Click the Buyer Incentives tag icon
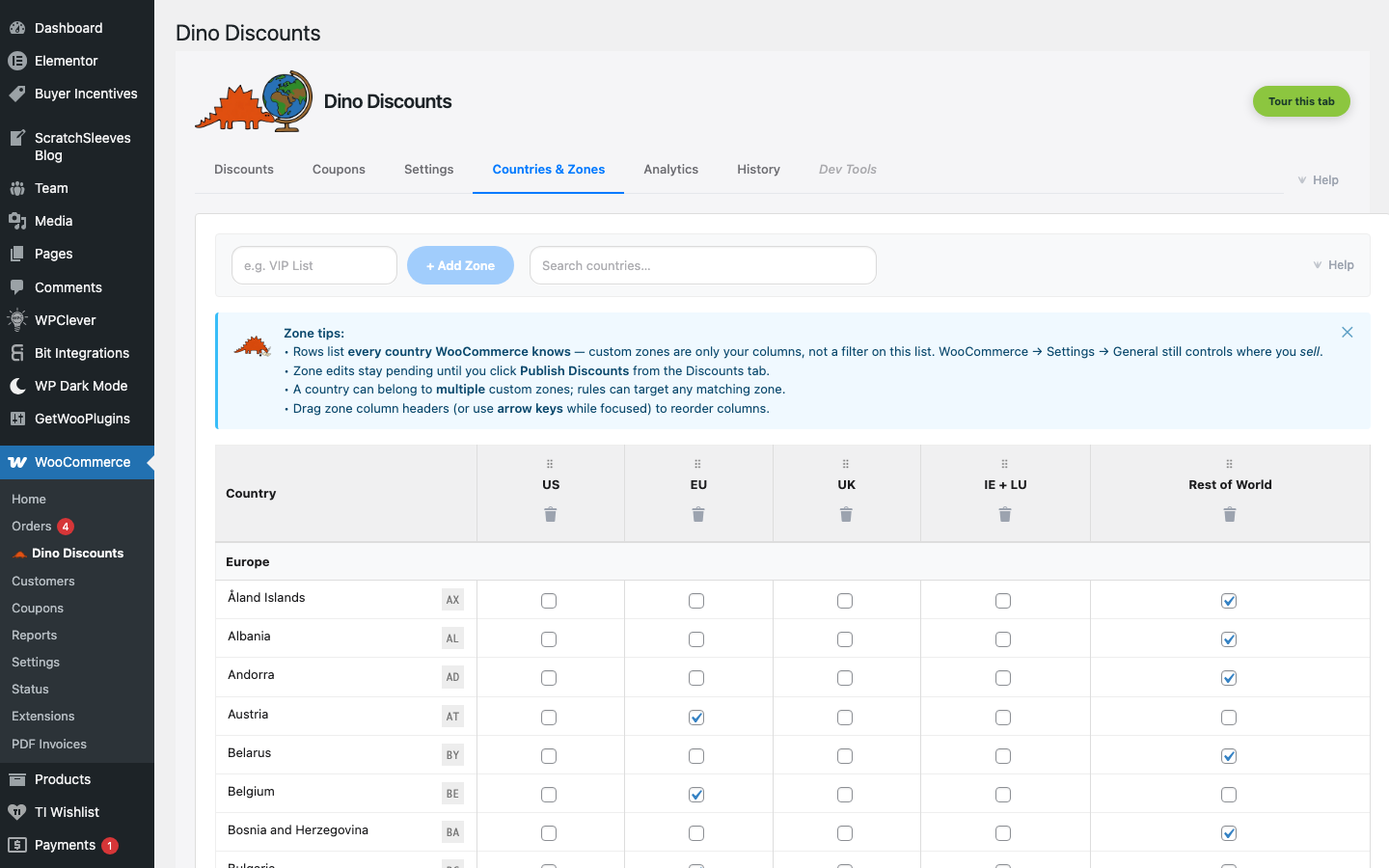 point(17,94)
